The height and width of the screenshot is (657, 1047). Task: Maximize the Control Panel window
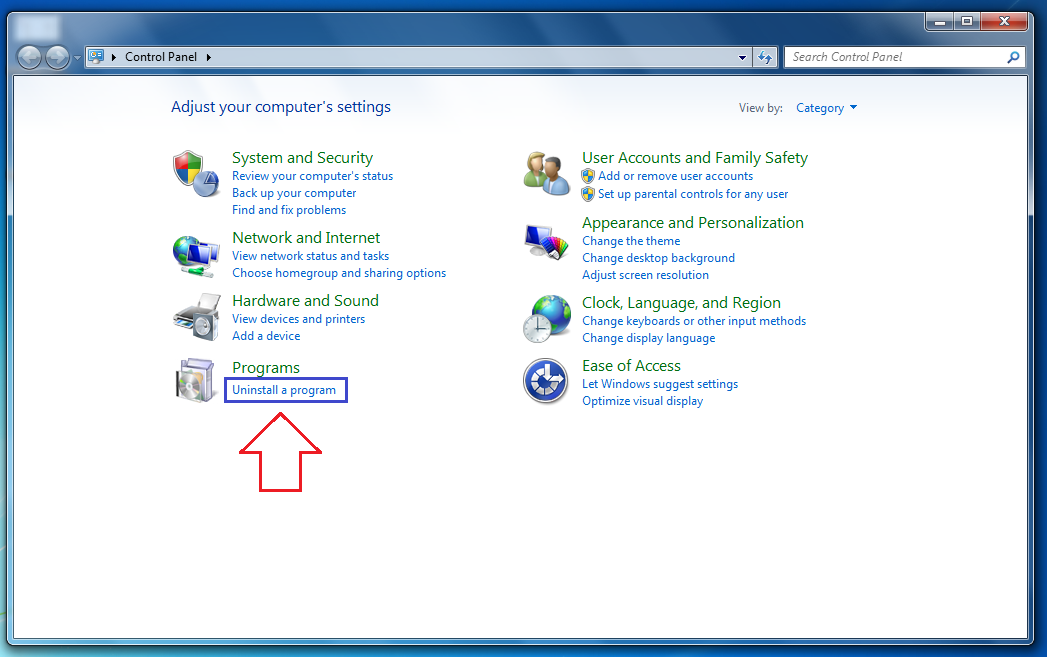pyautogui.click(x=966, y=22)
